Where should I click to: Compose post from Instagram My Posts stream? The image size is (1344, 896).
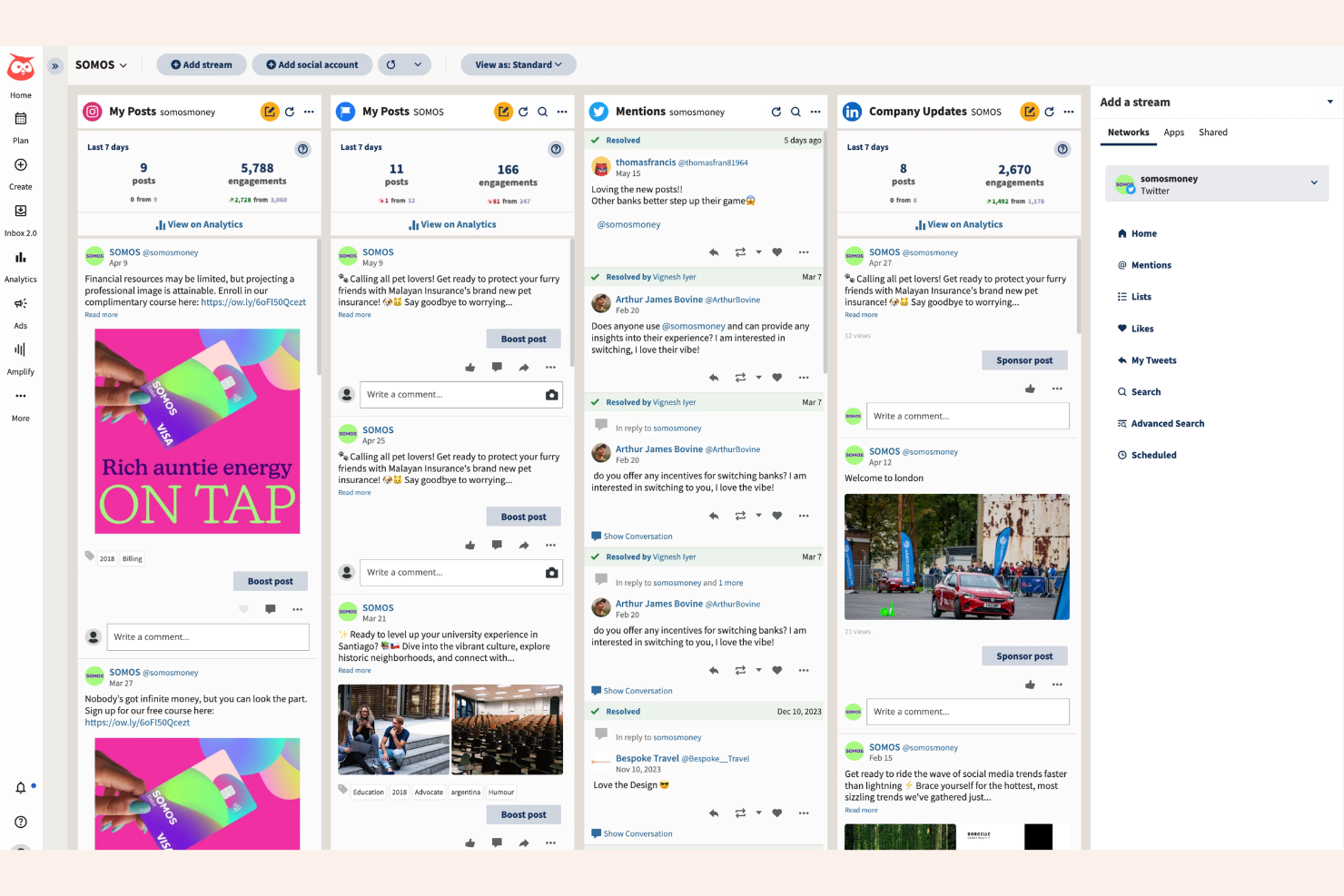(270, 112)
